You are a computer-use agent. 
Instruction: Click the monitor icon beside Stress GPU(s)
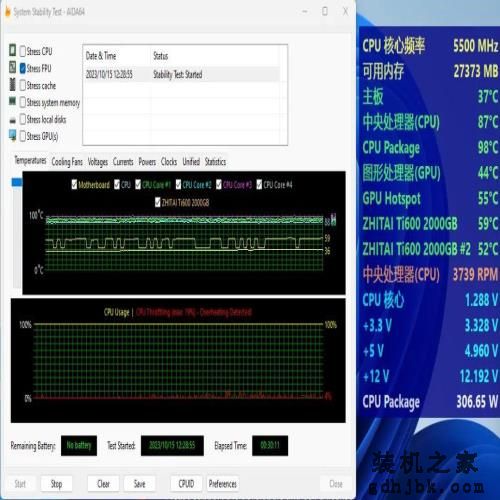point(13,135)
